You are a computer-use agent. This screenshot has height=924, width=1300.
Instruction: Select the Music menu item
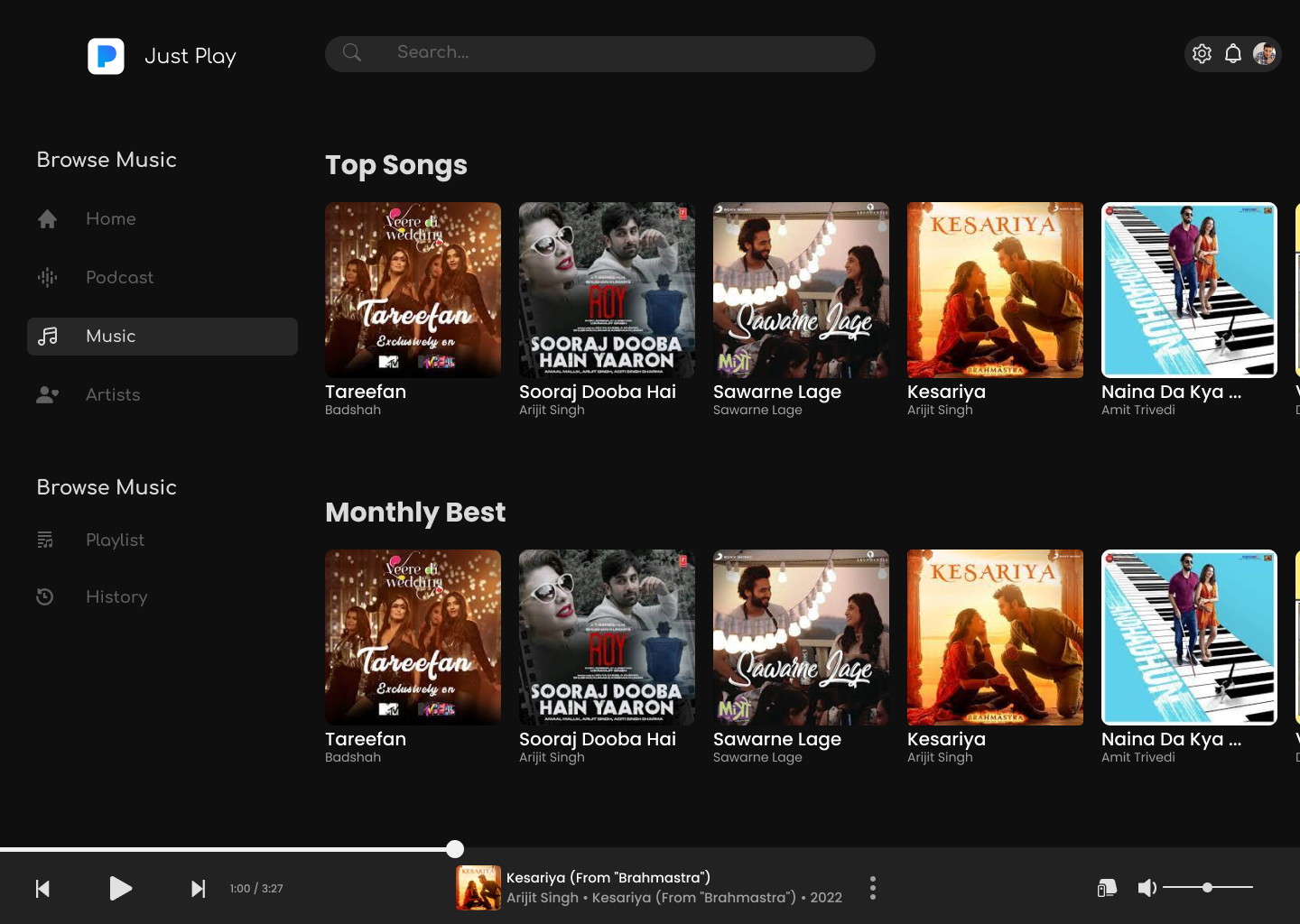162,337
